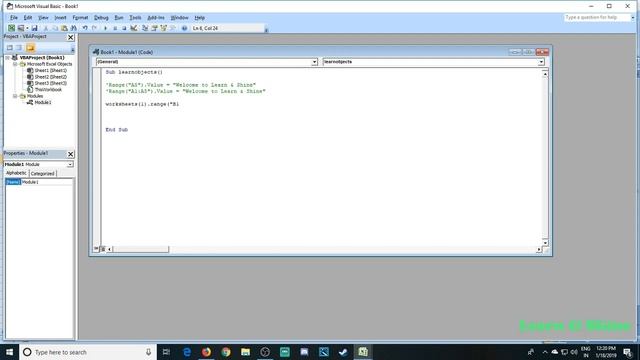
Task: Open the Help menu
Action: (x=200, y=18)
